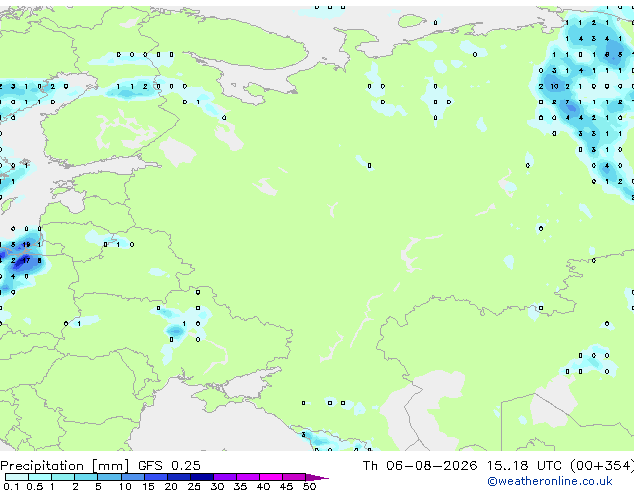Click the '17' precipitation value on map

26,260
